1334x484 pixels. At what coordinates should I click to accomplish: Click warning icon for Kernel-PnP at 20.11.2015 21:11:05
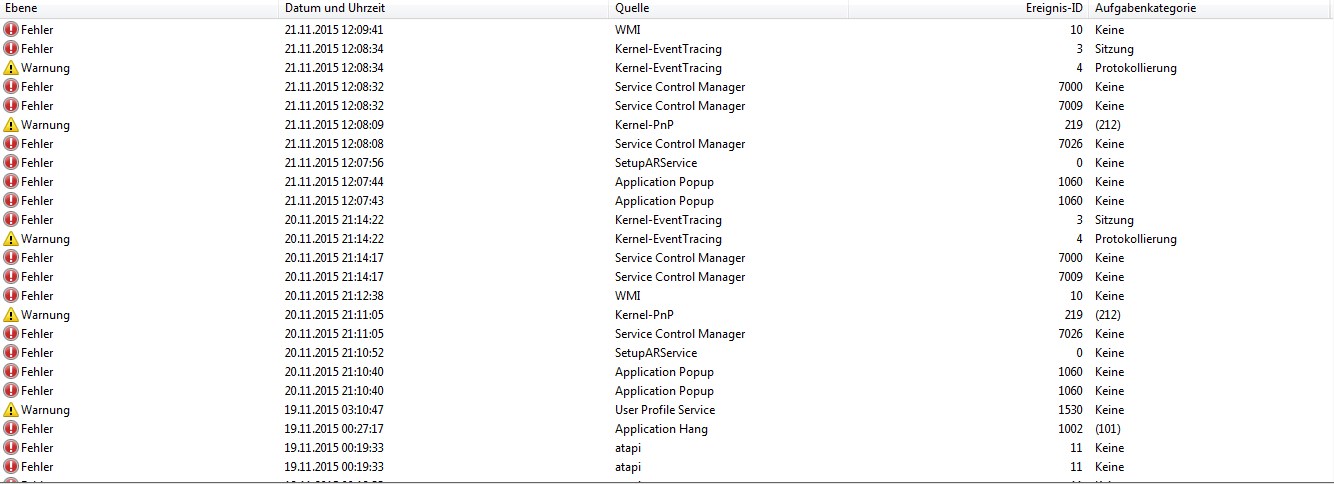click(11, 315)
